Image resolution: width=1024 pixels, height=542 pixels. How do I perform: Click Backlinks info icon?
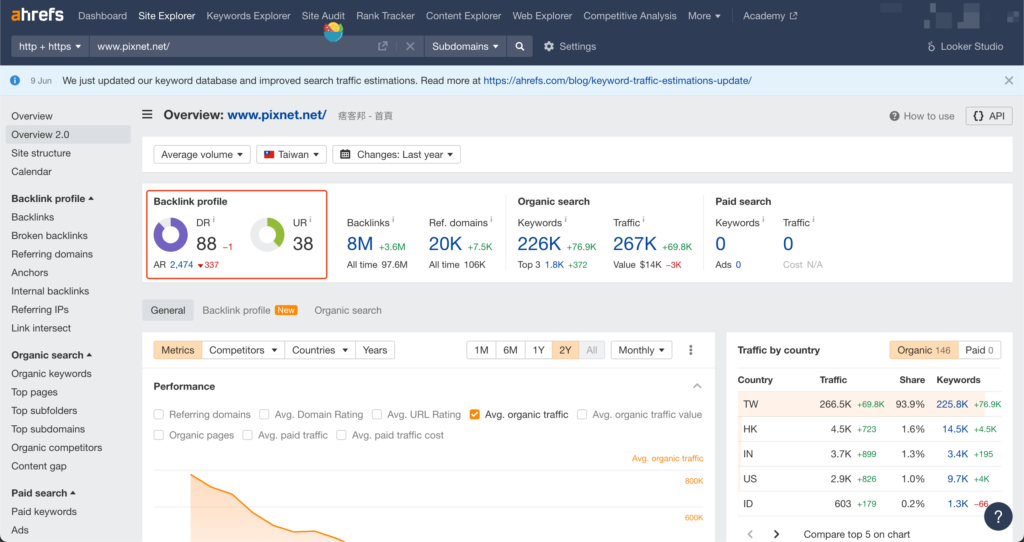coord(393,219)
